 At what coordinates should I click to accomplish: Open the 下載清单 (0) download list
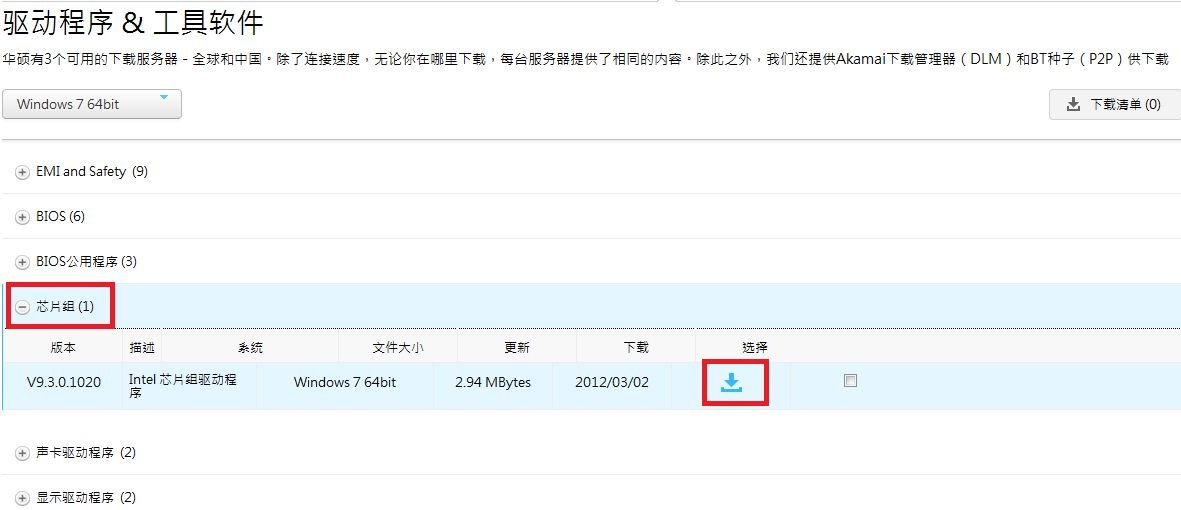coord(1114,105)
